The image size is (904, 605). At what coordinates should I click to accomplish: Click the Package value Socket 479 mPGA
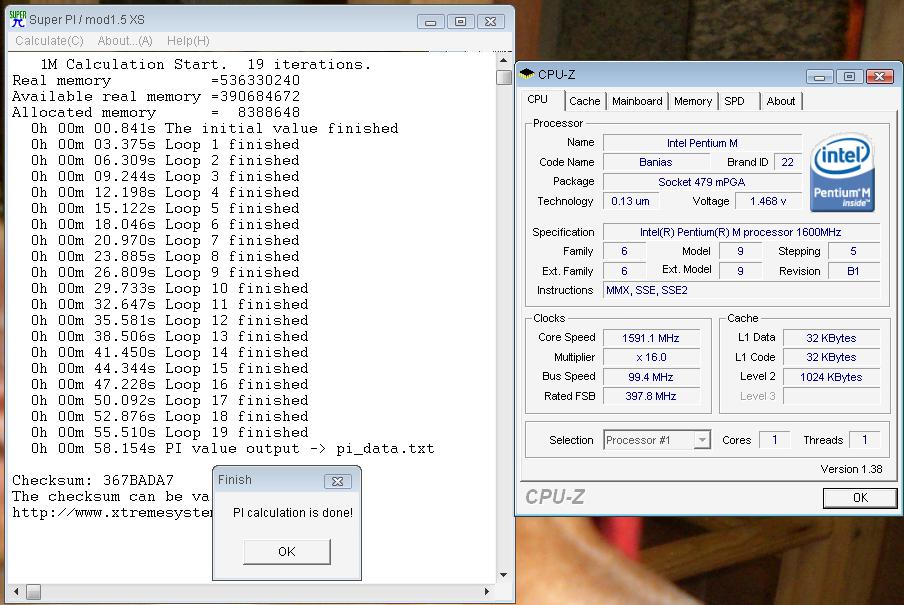[702, 182]
